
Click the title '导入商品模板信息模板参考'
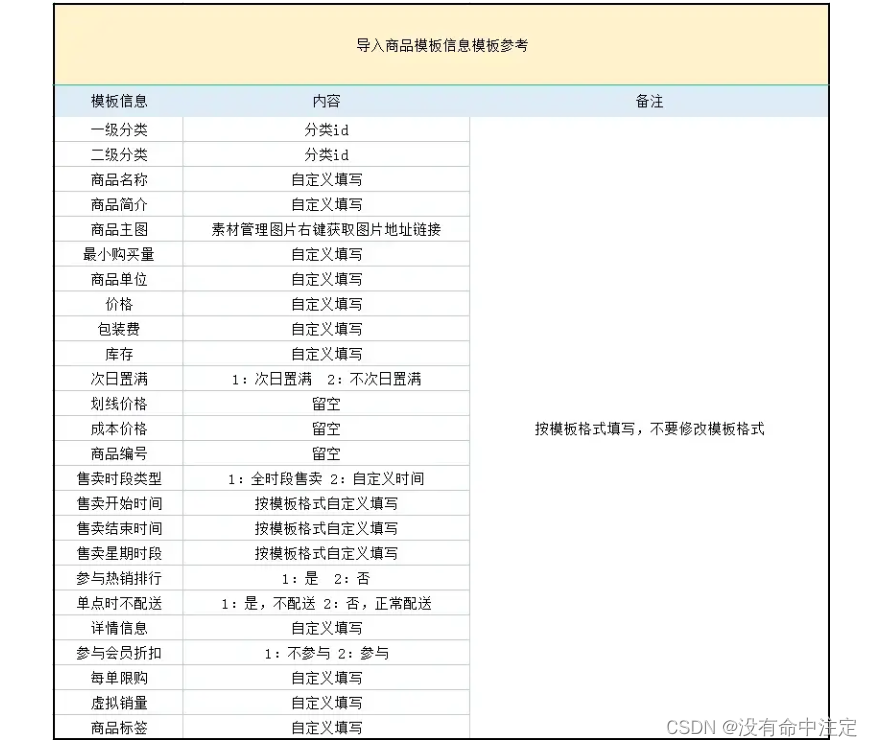[442, 45]
